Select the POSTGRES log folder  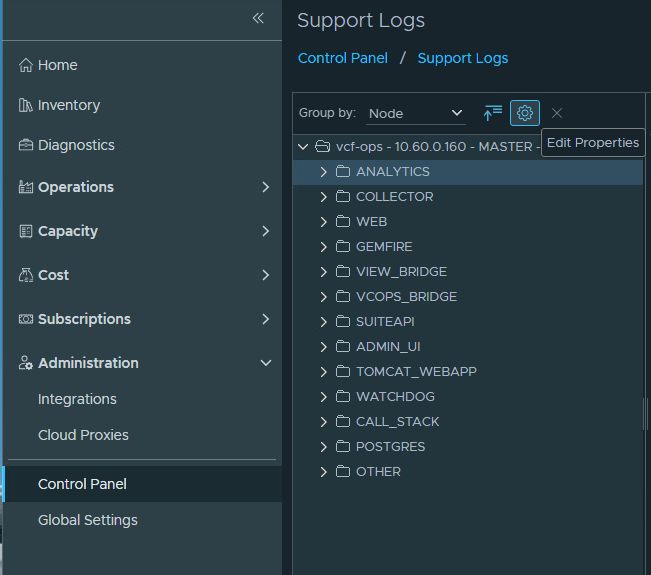tap(390, 447)
